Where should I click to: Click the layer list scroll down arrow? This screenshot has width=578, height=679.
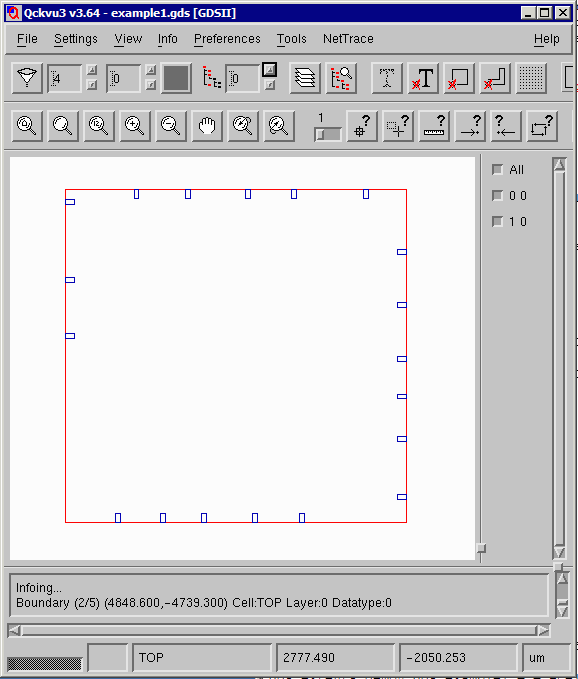pos(559,552)
